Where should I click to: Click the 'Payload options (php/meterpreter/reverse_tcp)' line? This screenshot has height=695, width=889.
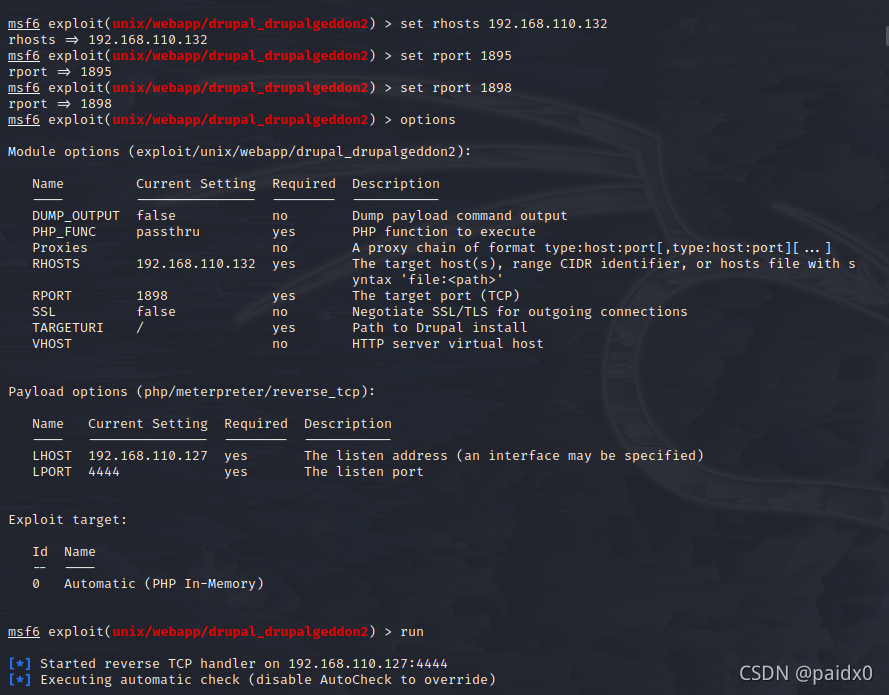tap(192, 392)
